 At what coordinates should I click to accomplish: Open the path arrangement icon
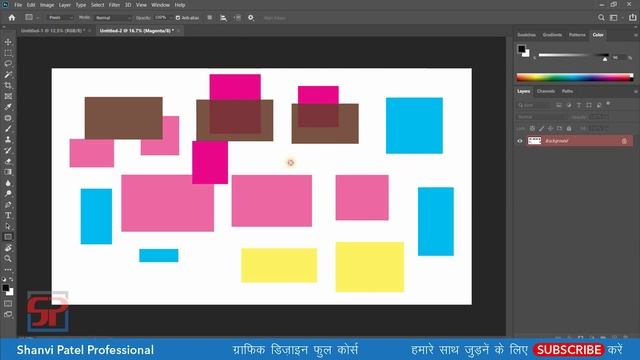(238, 18)
